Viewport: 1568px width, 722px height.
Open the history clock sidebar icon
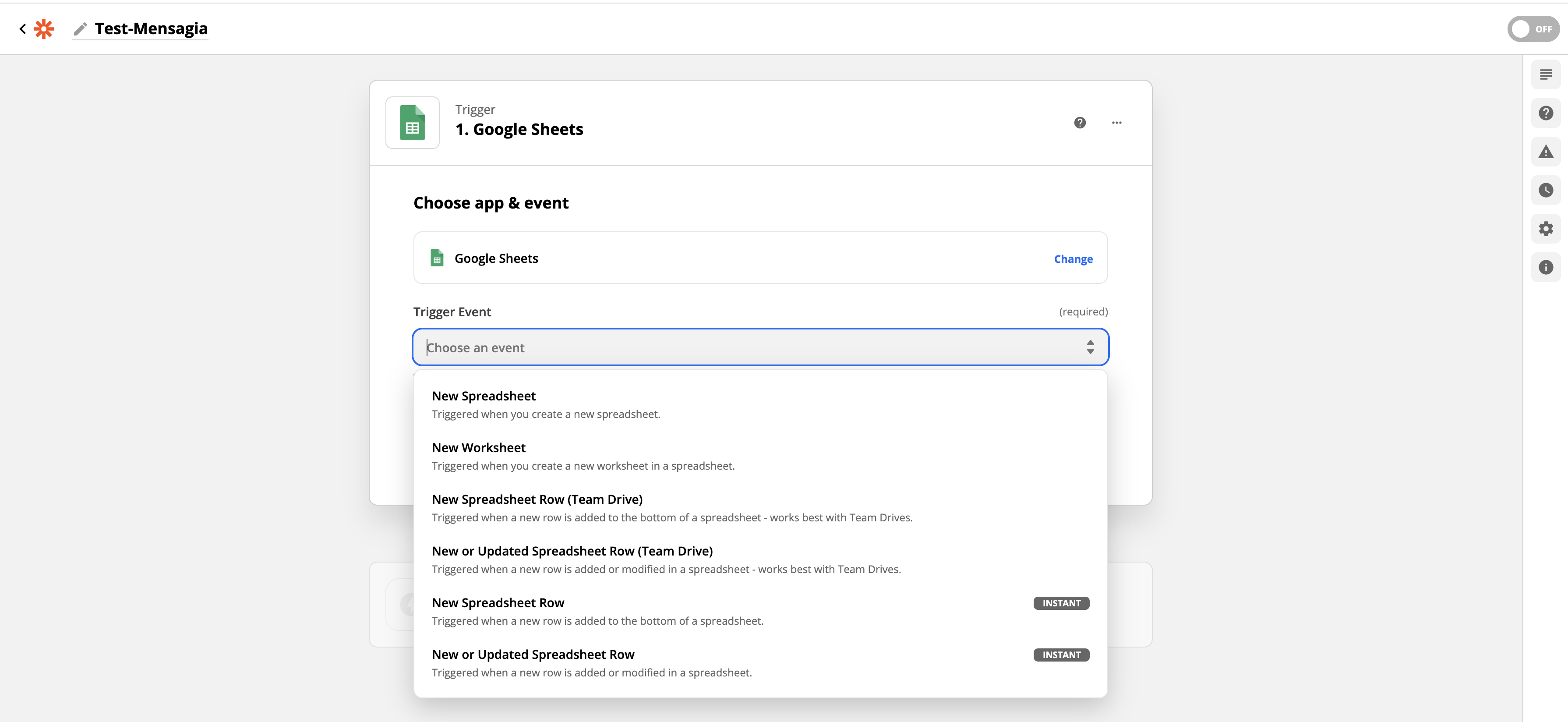[x=1546, y=191]
